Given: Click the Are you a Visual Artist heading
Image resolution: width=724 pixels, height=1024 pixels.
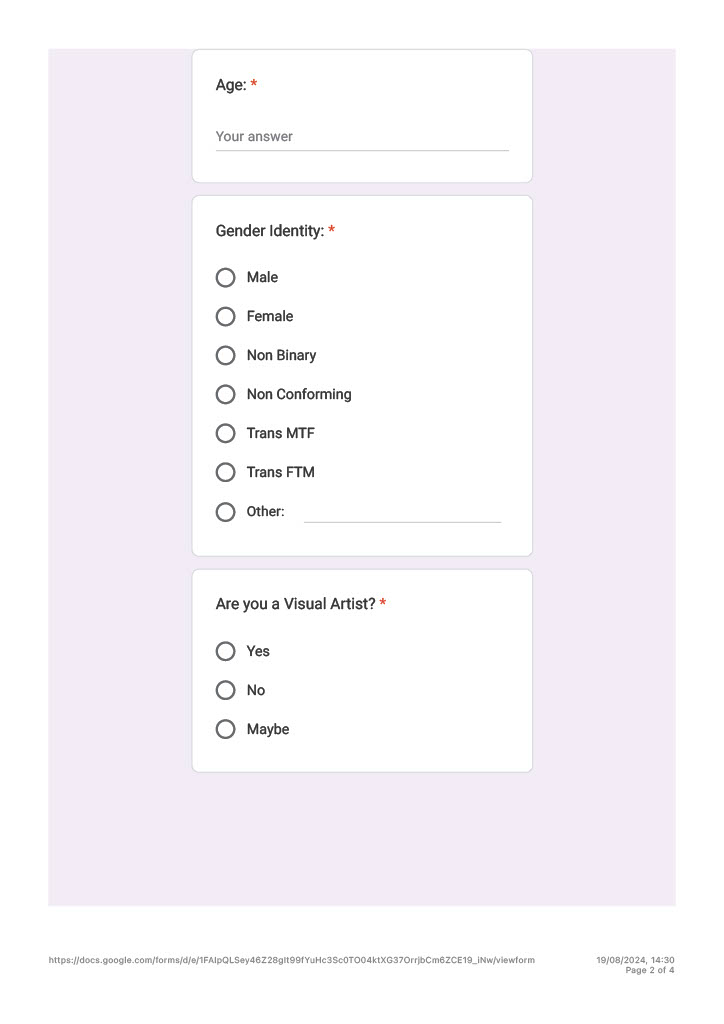Looking at the screenshot, I should (x=295, y=604).
